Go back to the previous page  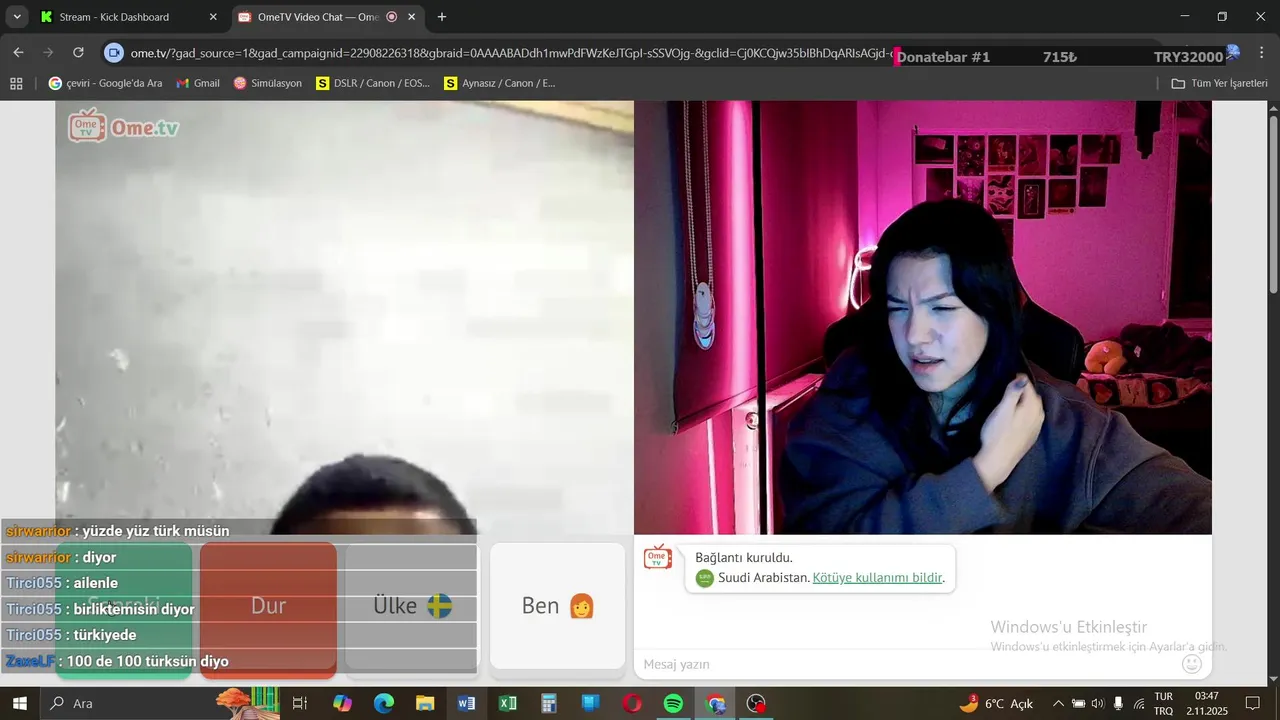[x=18, y=53]
